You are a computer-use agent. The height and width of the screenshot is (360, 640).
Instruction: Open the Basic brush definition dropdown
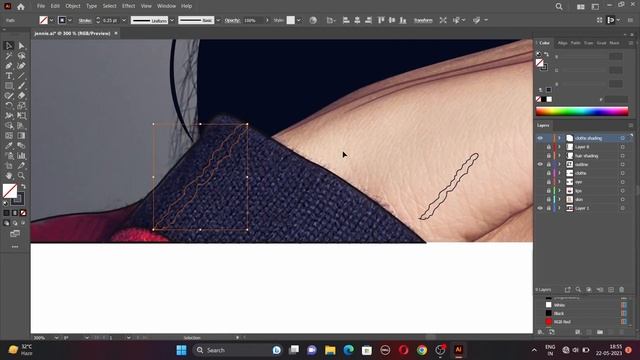218,20
